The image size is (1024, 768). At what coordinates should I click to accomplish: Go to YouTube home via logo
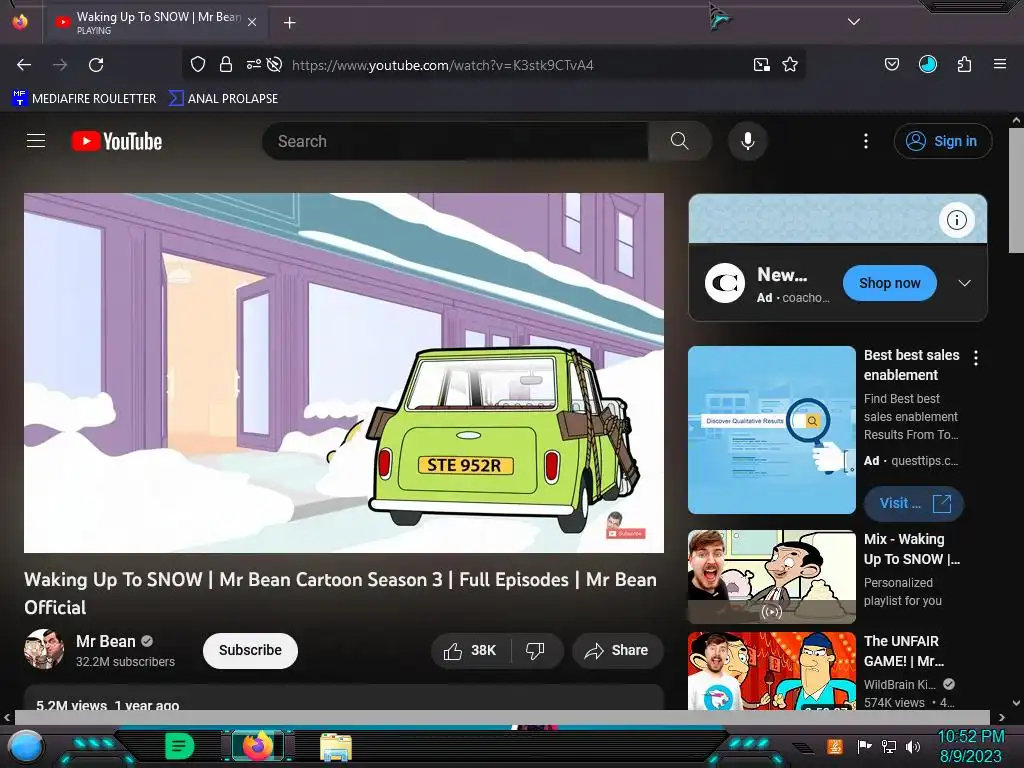click(x=117, y=141)
